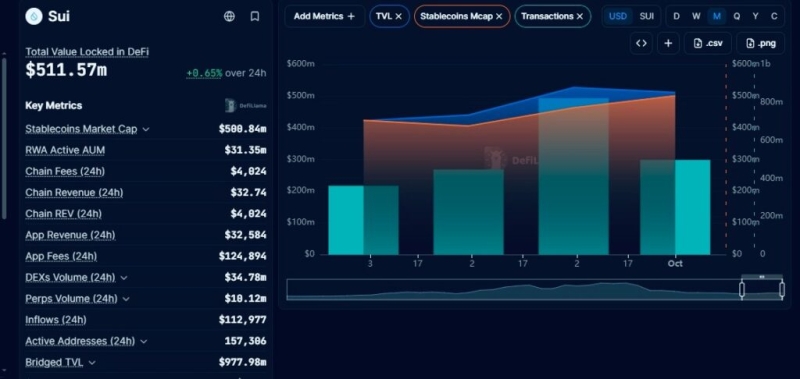Open the embed code icon
Viewport: 800px width, 379px height.
coord(641,43)
